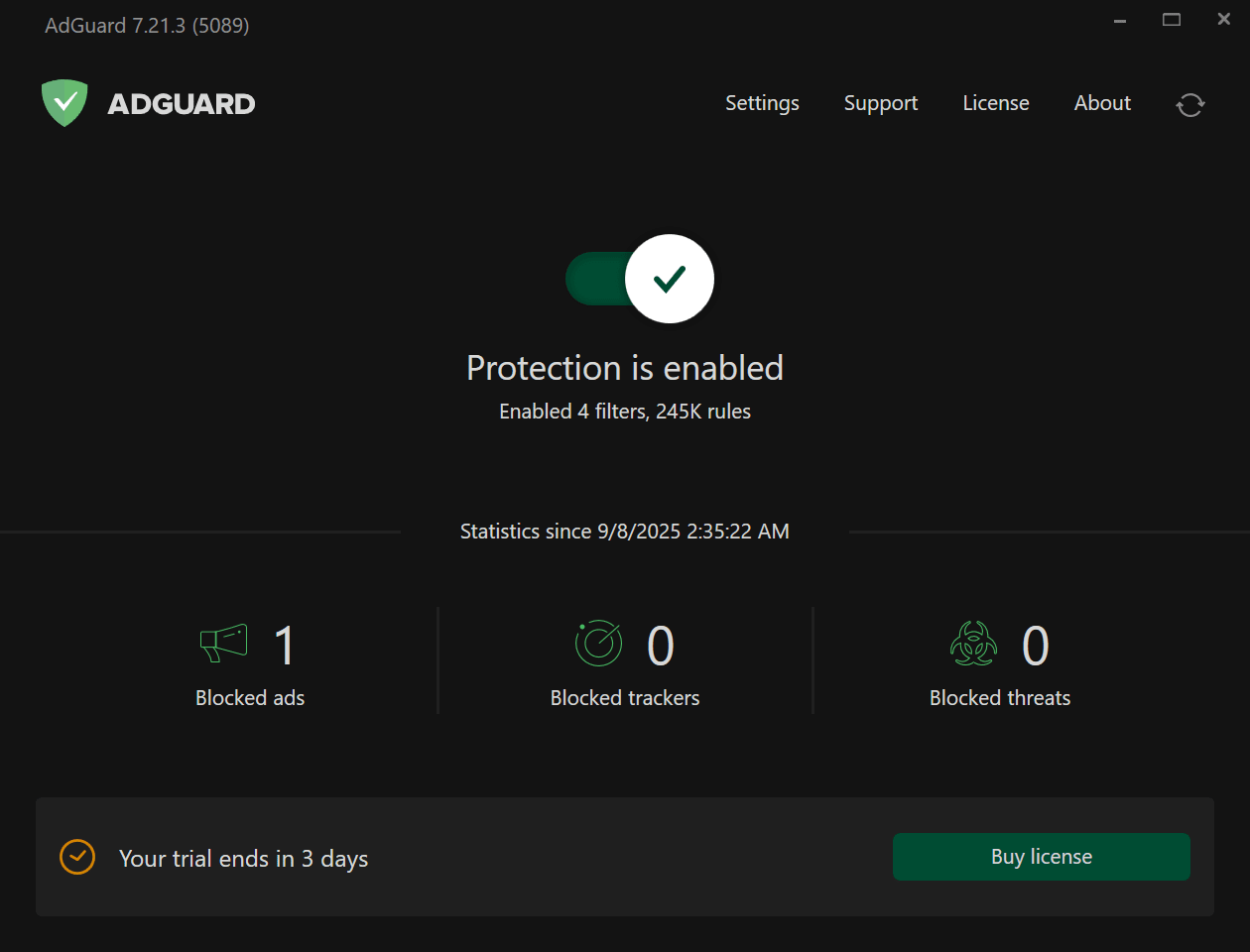1250x952 pixels.
Task: Click the orange trial clock icon
Action: (x=77, y=857)
